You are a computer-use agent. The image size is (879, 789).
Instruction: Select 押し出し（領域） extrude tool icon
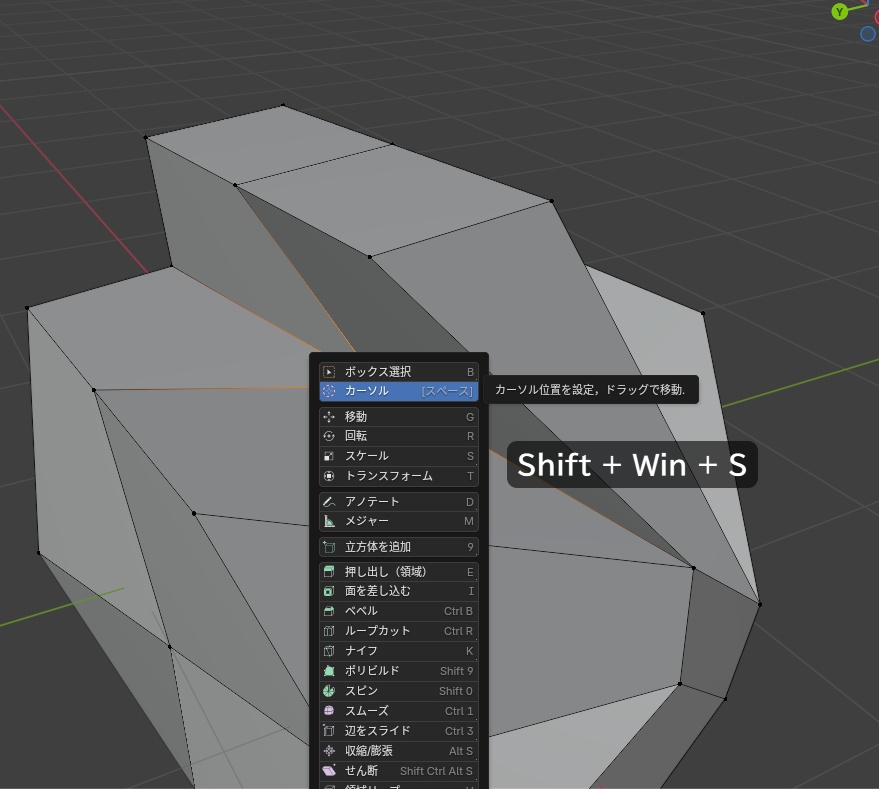(329, 571)
